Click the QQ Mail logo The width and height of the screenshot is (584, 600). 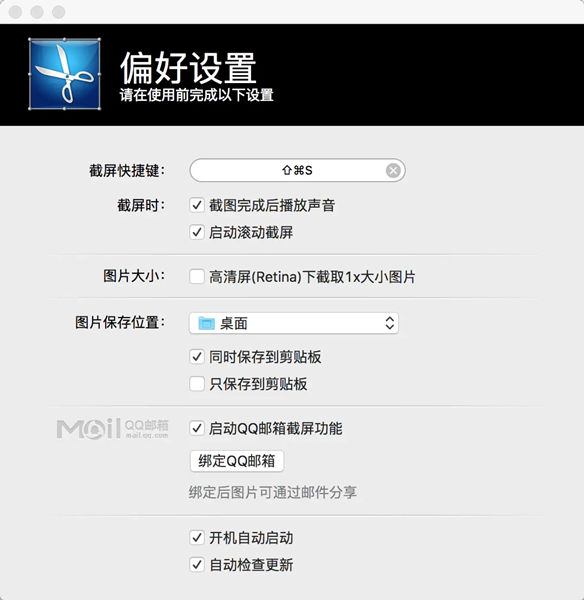[x=113, y=429]
